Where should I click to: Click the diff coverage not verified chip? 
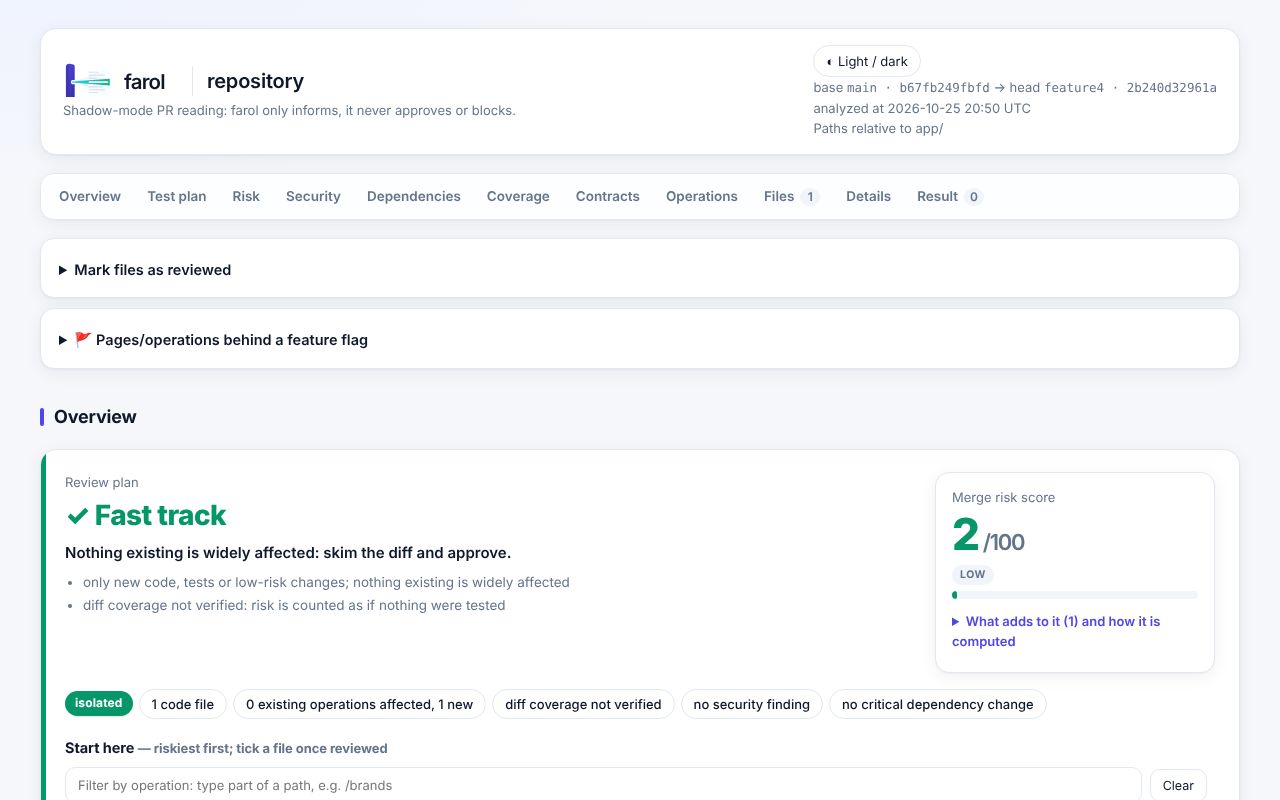coord(583,704)
